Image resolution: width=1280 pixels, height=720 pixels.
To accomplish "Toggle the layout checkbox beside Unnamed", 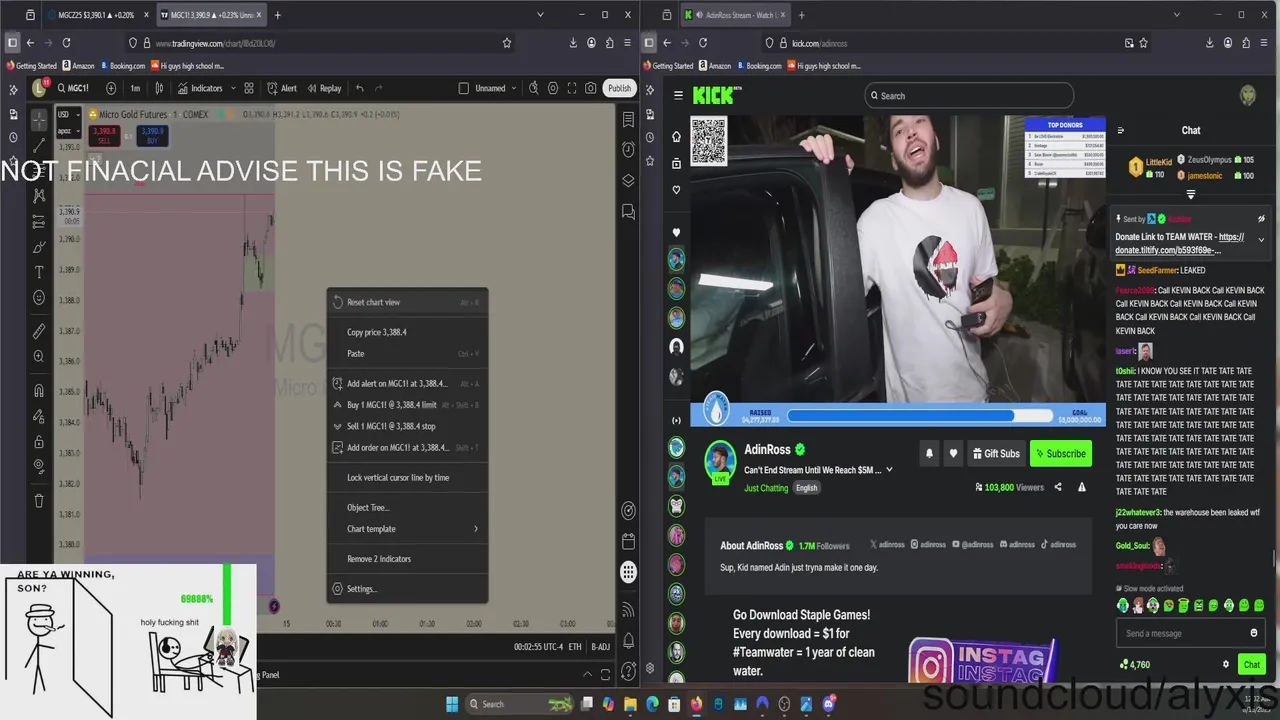I will click(x=464, y=88).
